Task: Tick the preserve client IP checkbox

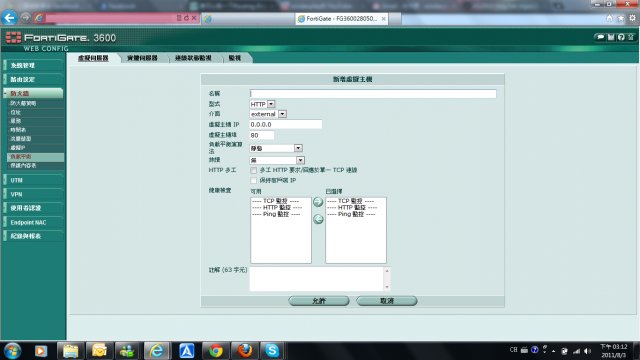Action: (253, 180)
